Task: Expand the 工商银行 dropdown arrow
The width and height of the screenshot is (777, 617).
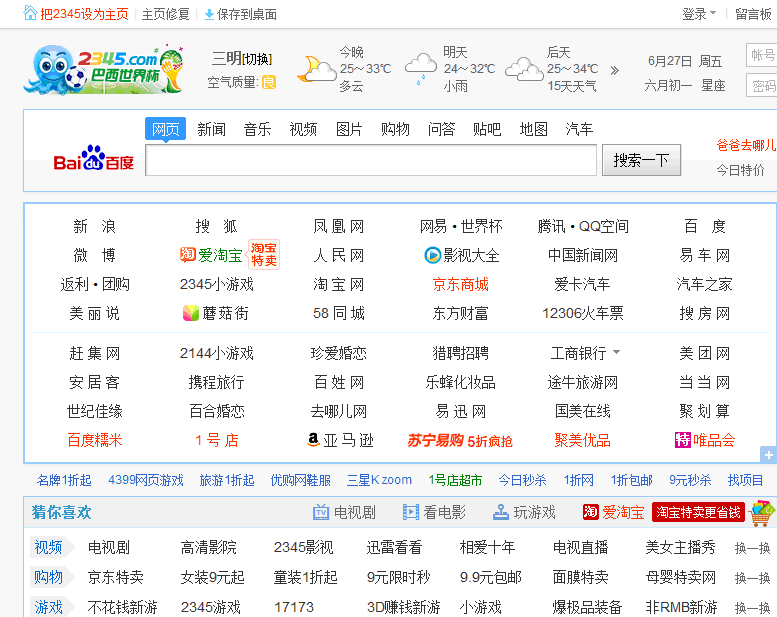Action: (x=616, y=352)
